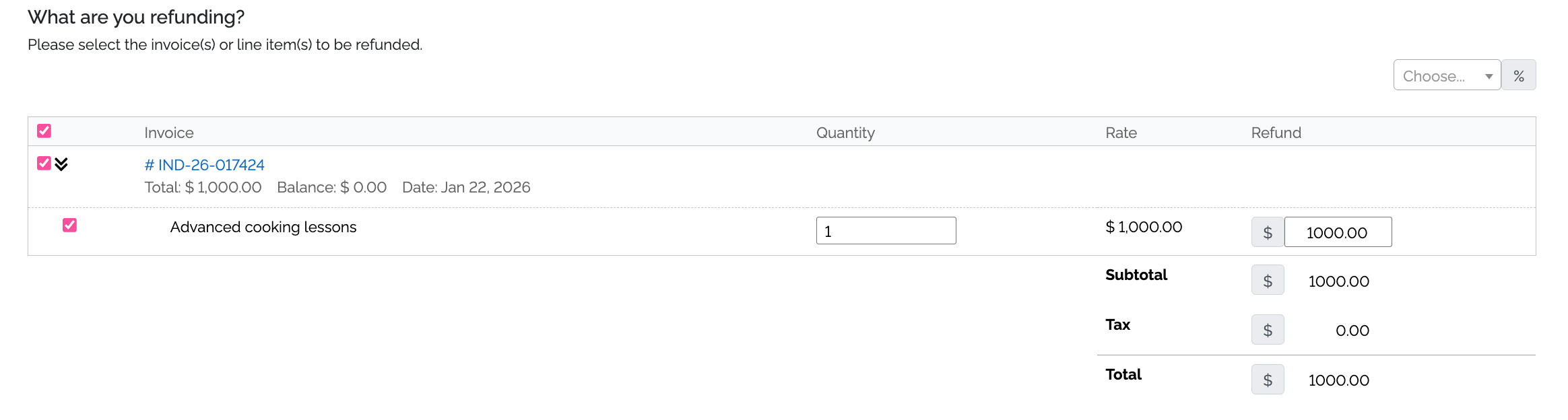1568x420 pixels.
Task: Click the Quantity column header
Action: point(845,133)
